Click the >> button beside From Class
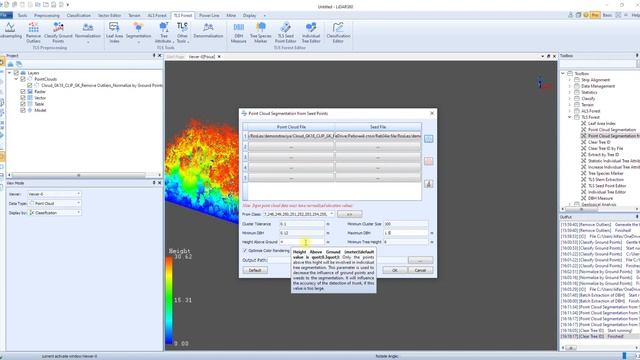This screenshot has height=360, width=640. click(349, 214)
